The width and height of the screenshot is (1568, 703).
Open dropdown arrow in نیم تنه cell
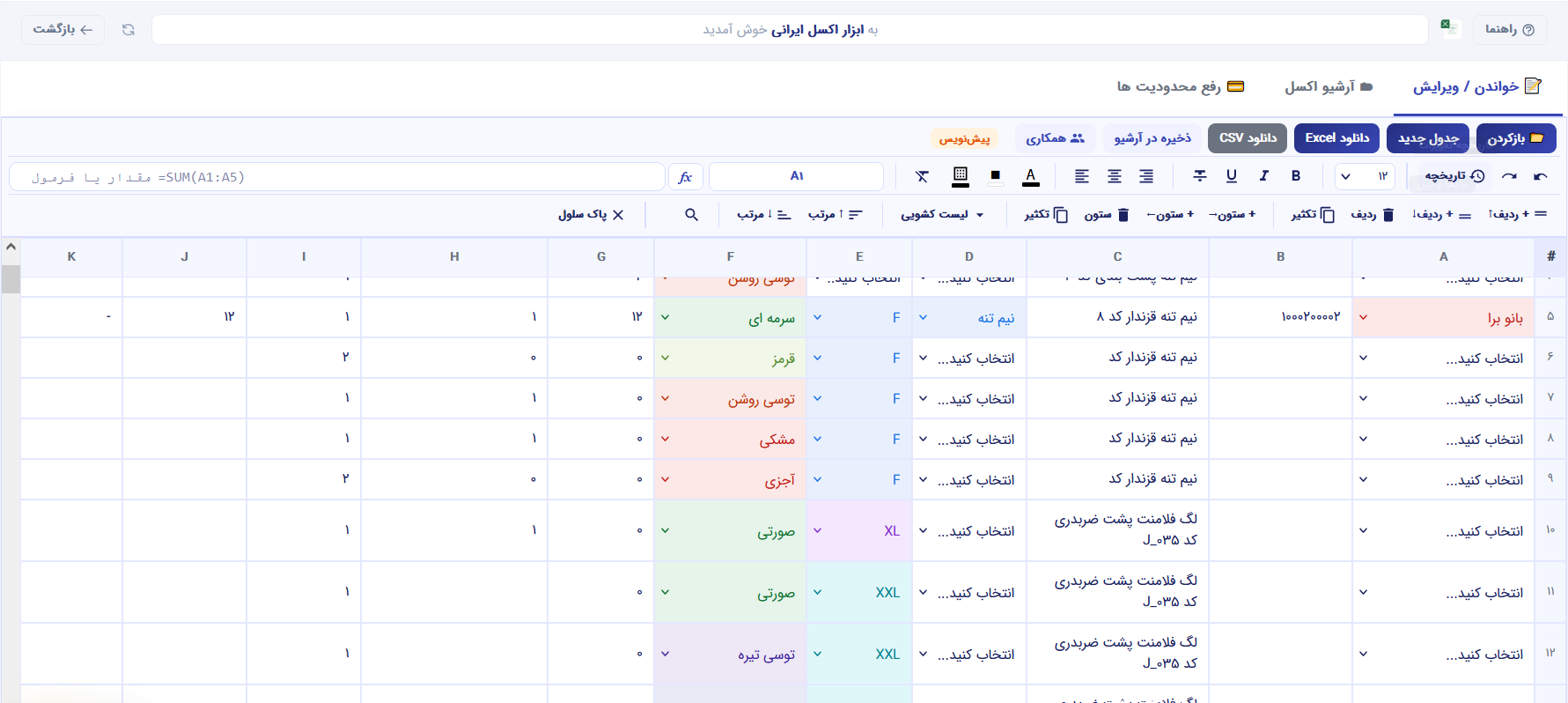tap(923, 317)
